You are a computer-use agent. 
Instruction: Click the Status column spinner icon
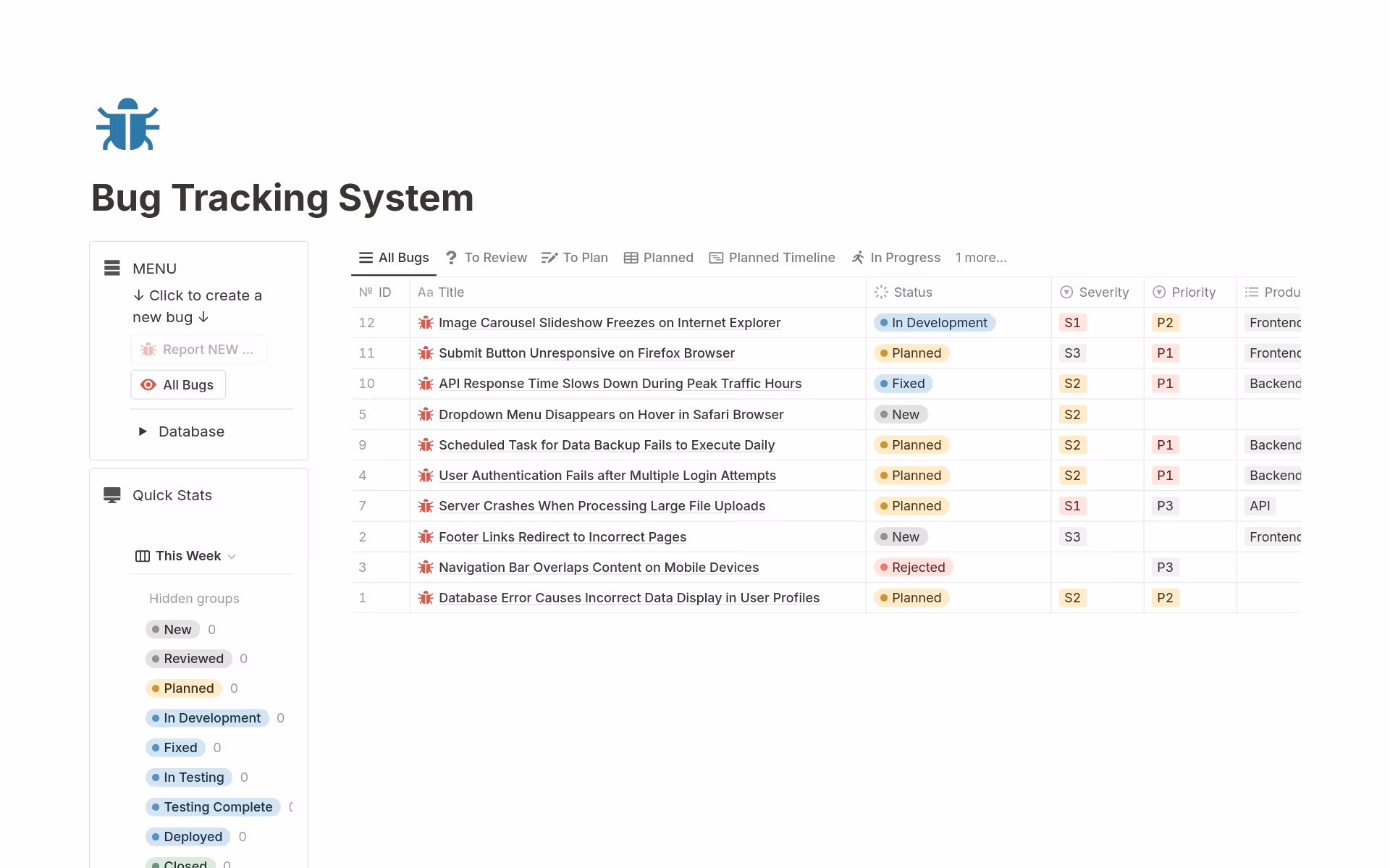[881, 292]
